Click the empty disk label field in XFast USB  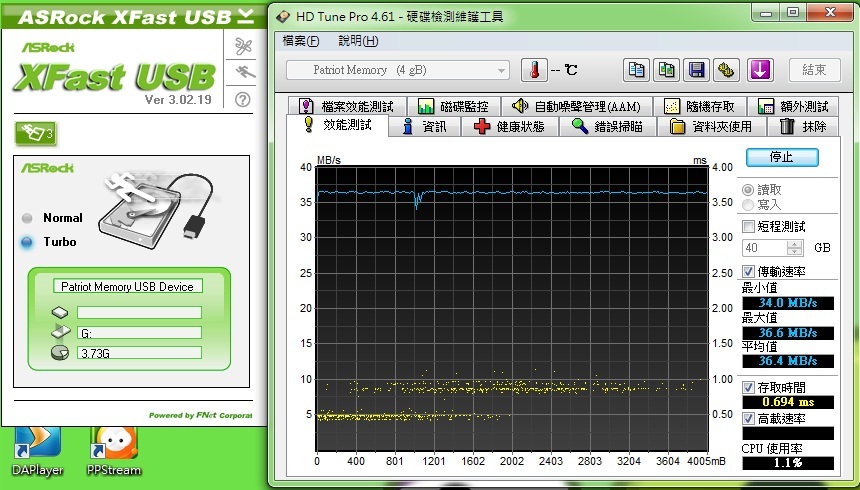pyautogui.click(x=139, y=313)
